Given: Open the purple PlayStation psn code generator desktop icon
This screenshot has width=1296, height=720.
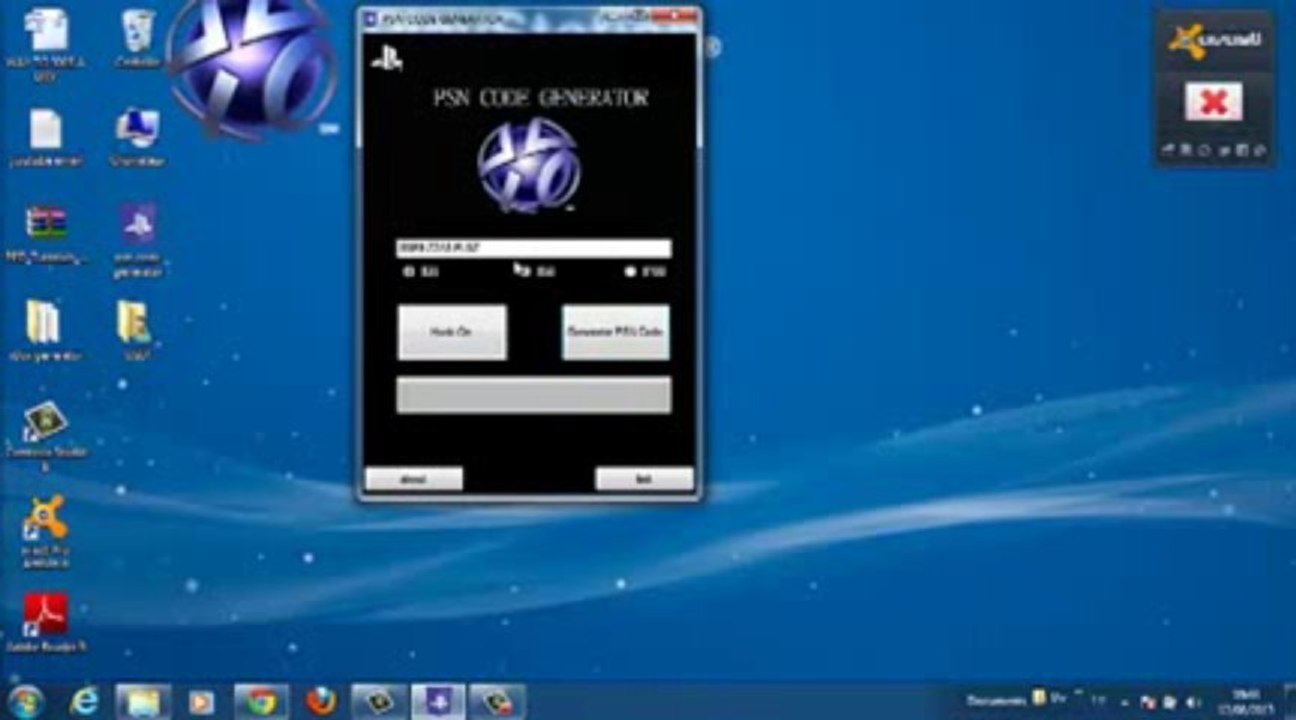Looking at the screenshot, I should tap(138, 240).
